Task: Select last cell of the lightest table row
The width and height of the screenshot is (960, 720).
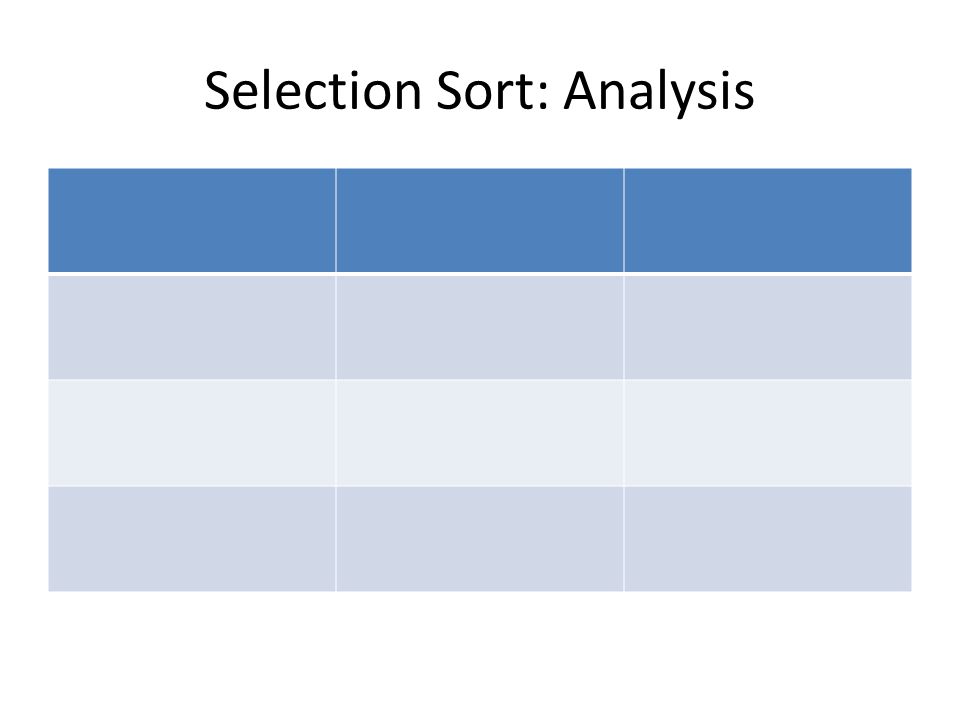Action: click(768, 433)
